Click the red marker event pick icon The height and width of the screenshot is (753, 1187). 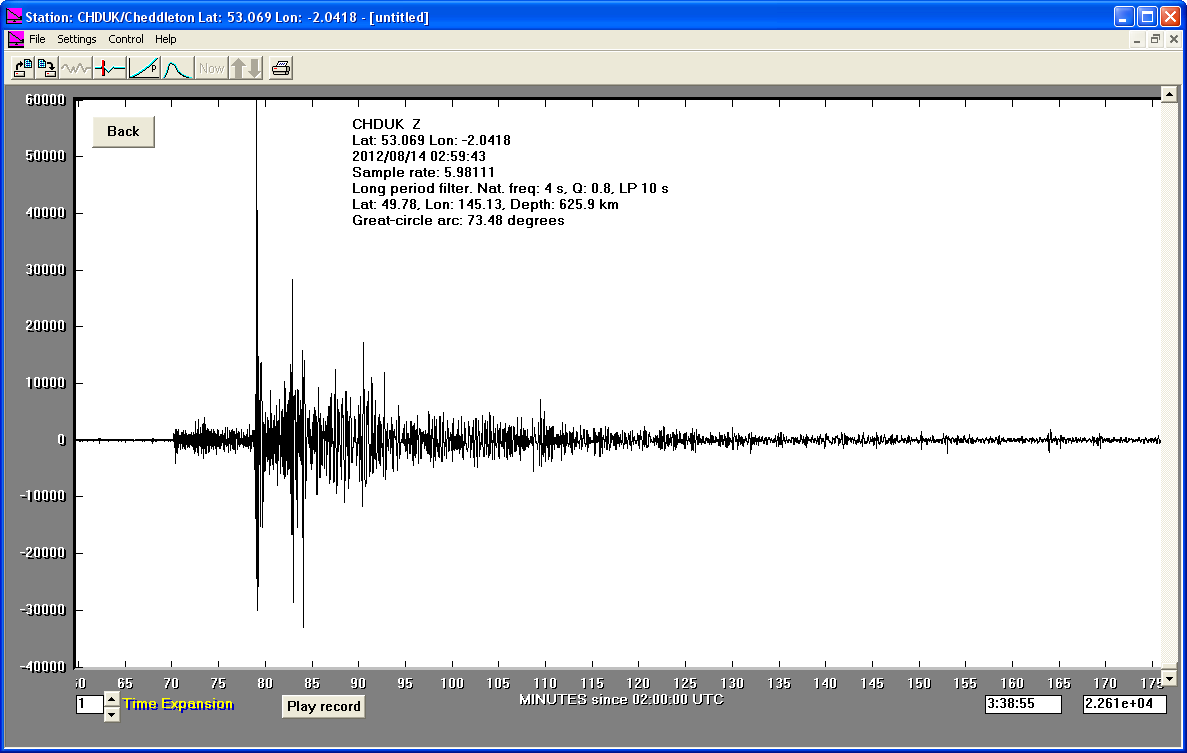coord(110,68)
